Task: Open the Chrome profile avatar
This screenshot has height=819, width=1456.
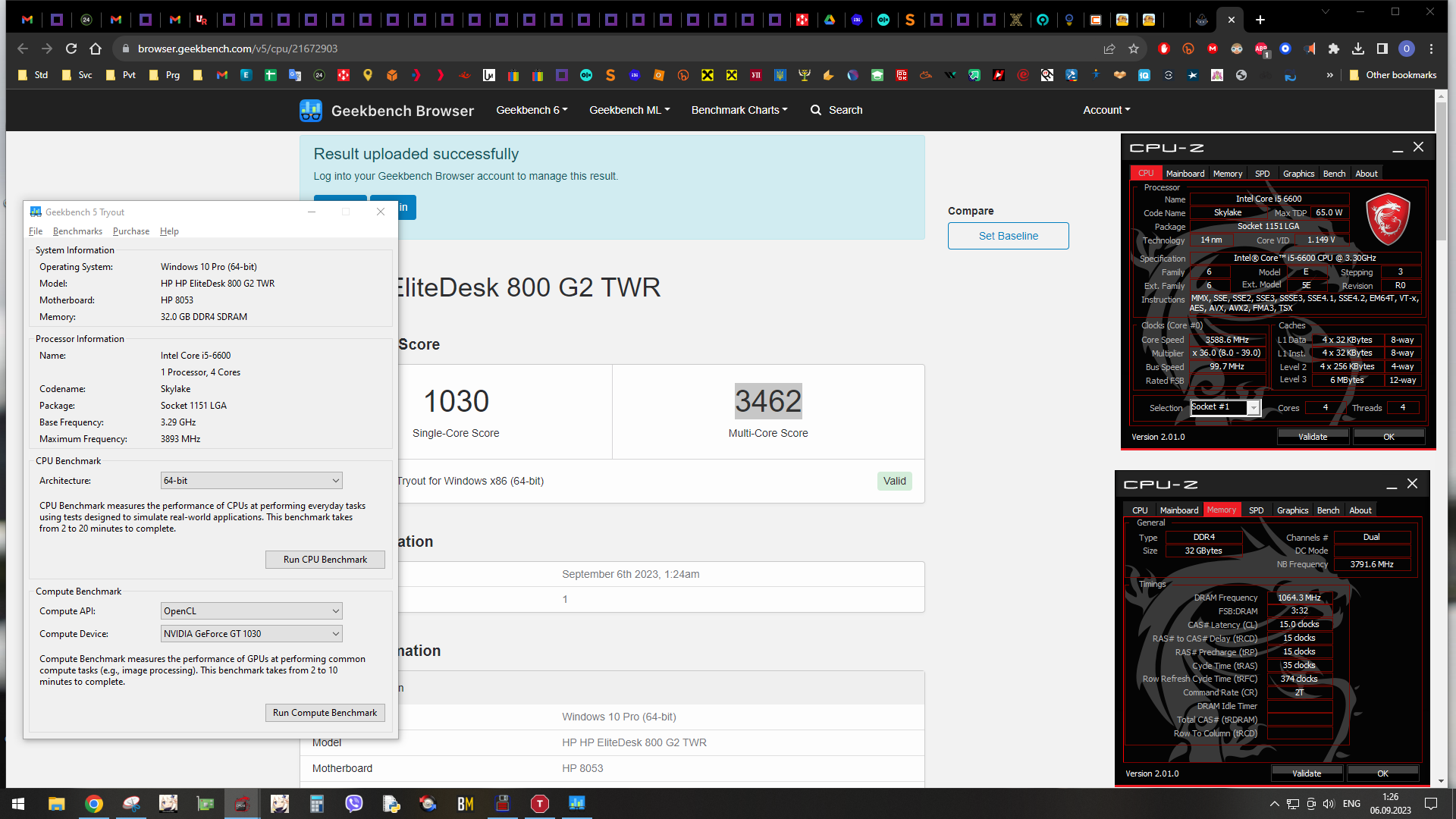Action: 1407,49
